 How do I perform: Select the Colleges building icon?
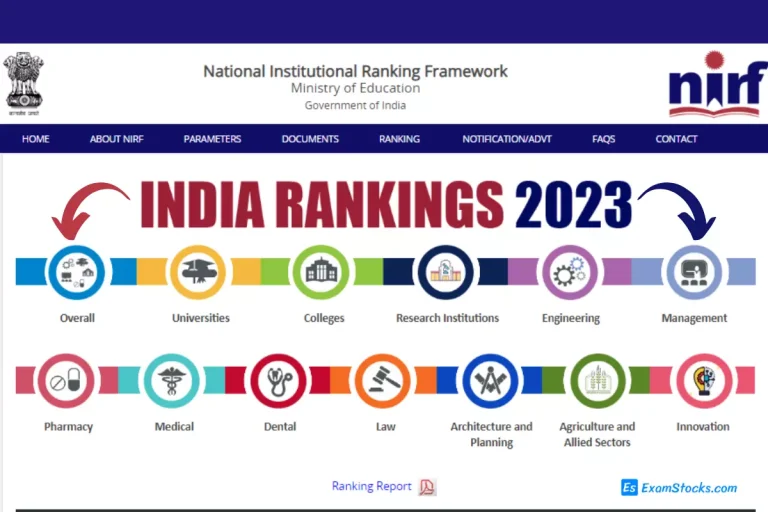pyautogui.click(x=321, y=272)
